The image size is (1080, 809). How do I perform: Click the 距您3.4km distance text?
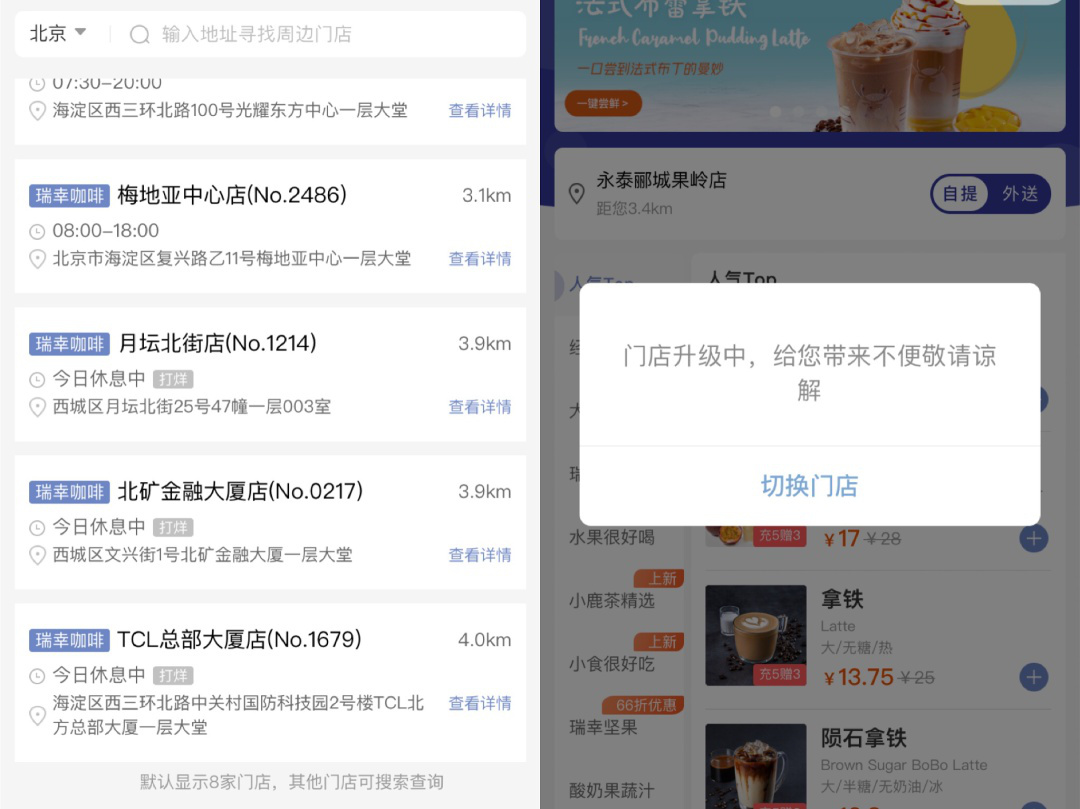(x=634, y=209)
